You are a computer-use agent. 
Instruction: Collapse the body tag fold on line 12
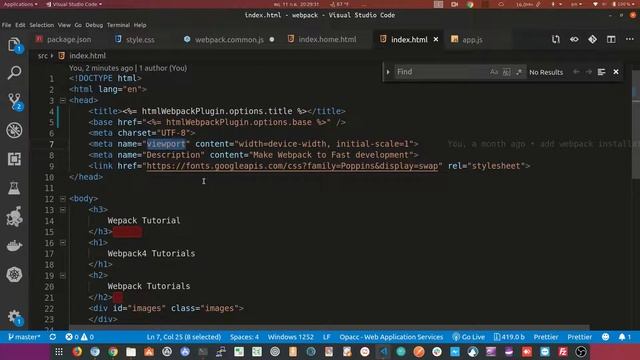63,199
